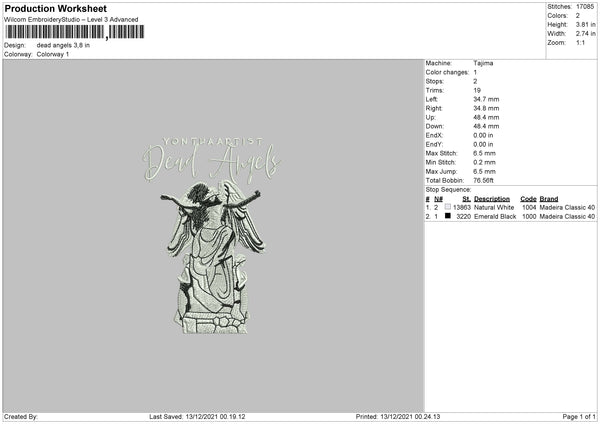
Task: Click the Height value 3.81 in
Action: click(585, 24)
